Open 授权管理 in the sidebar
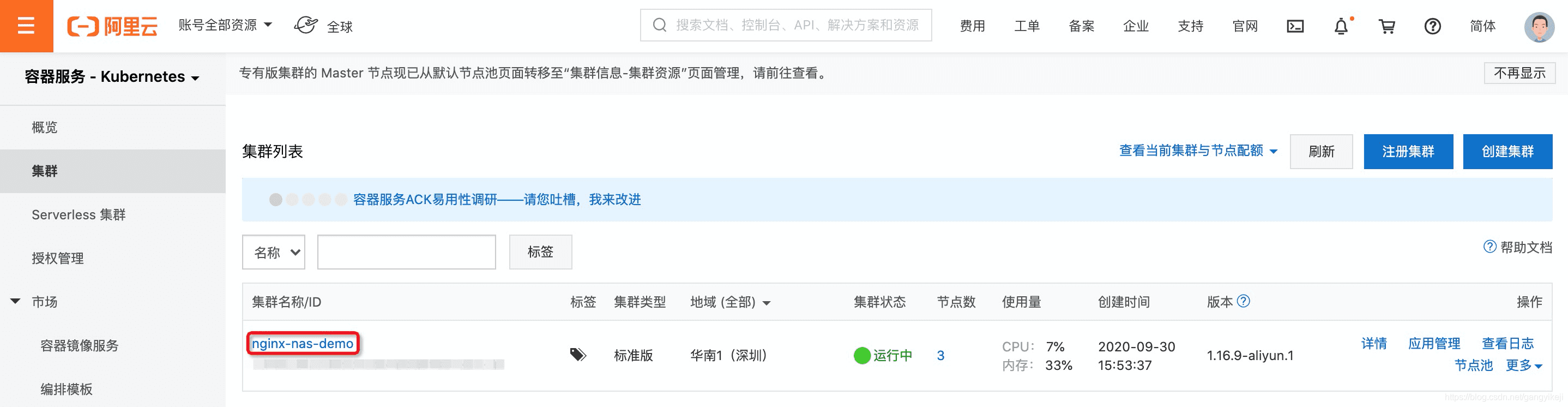The height and width of the screenshot is (407, 1568). click(58, 259)
